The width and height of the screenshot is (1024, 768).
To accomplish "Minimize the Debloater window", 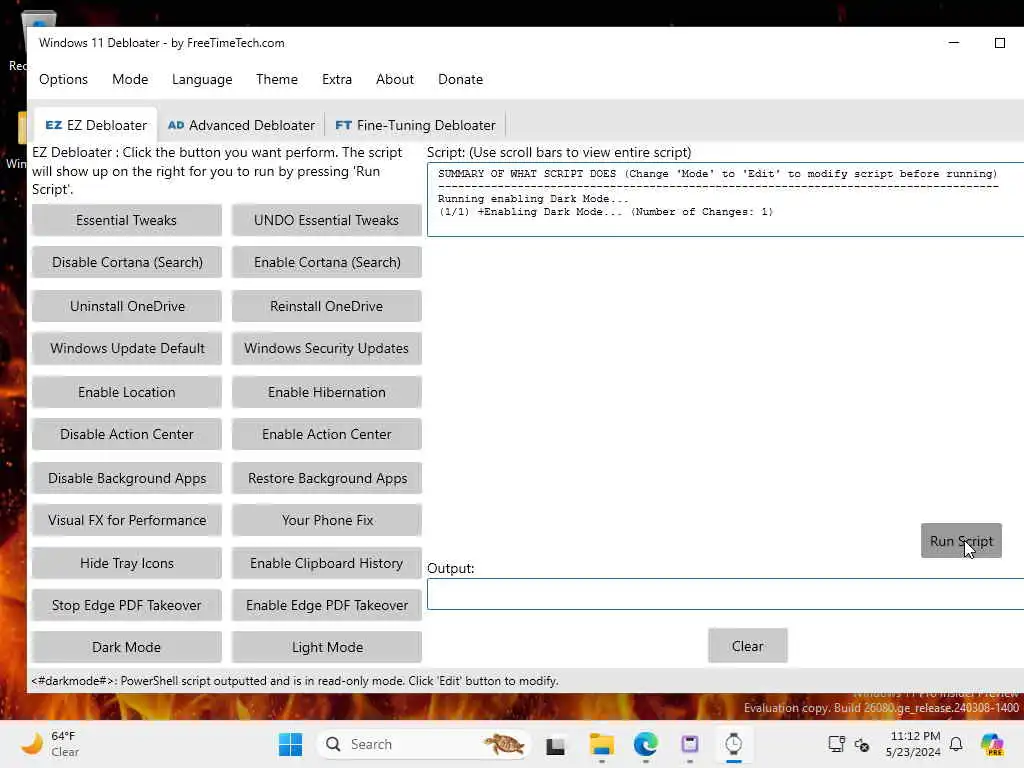I will [x=954, y=42].
